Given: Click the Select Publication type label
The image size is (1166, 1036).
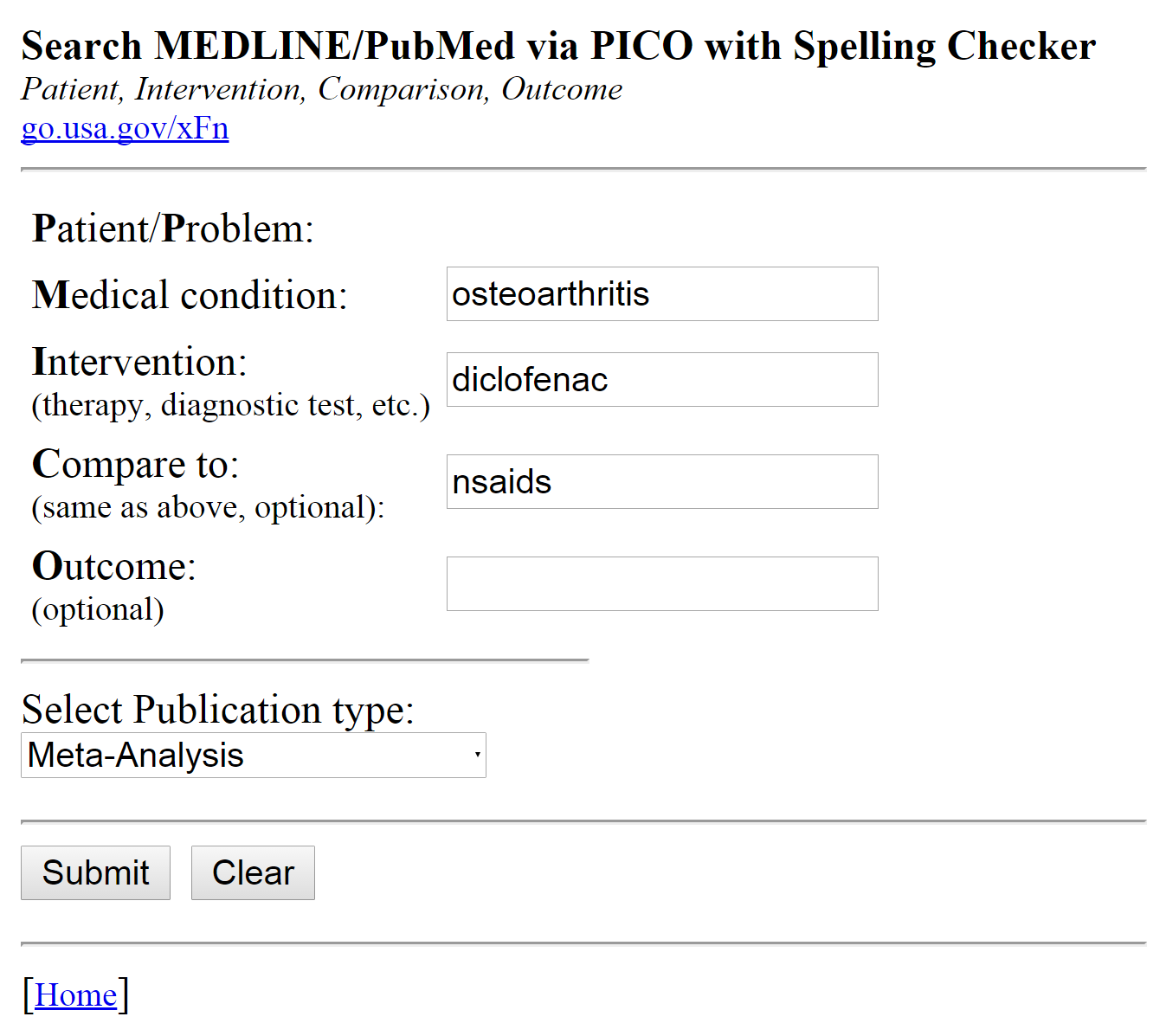Looking at the screenshot, I should pyautogui.click(x=218, y=710).
